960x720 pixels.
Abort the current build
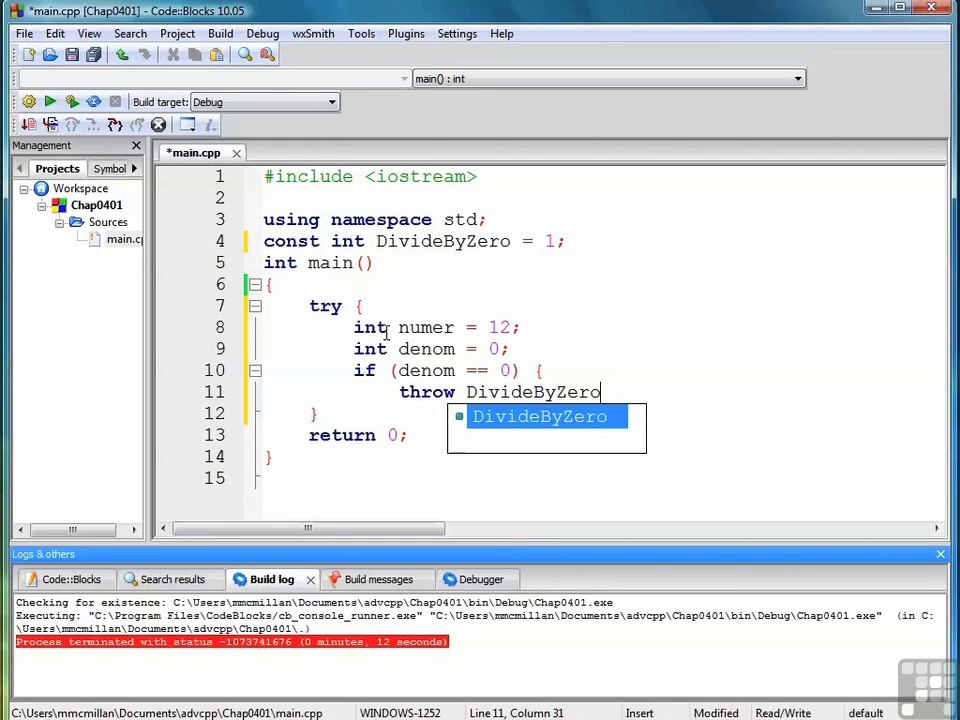[115, 102]
